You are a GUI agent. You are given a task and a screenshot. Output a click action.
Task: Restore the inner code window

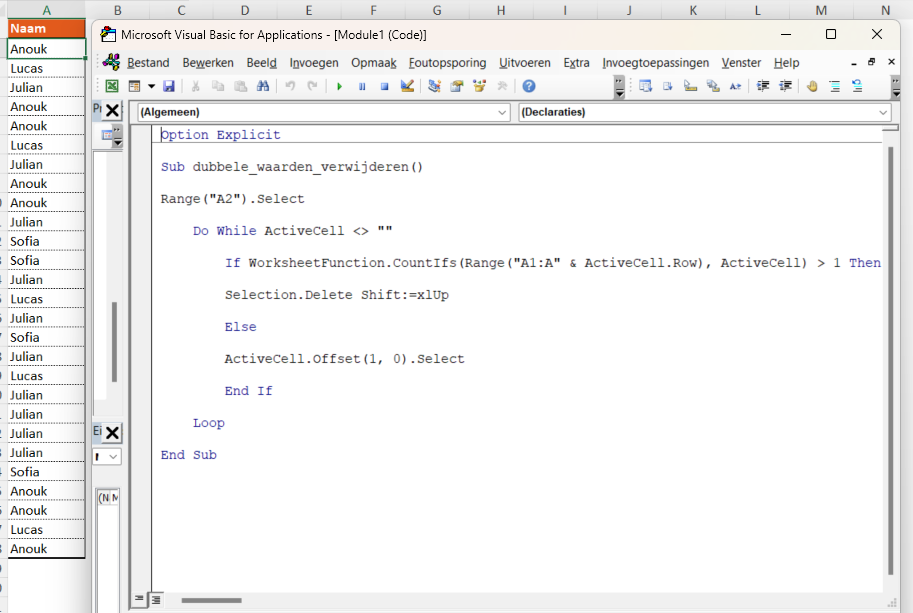(872, 61)
